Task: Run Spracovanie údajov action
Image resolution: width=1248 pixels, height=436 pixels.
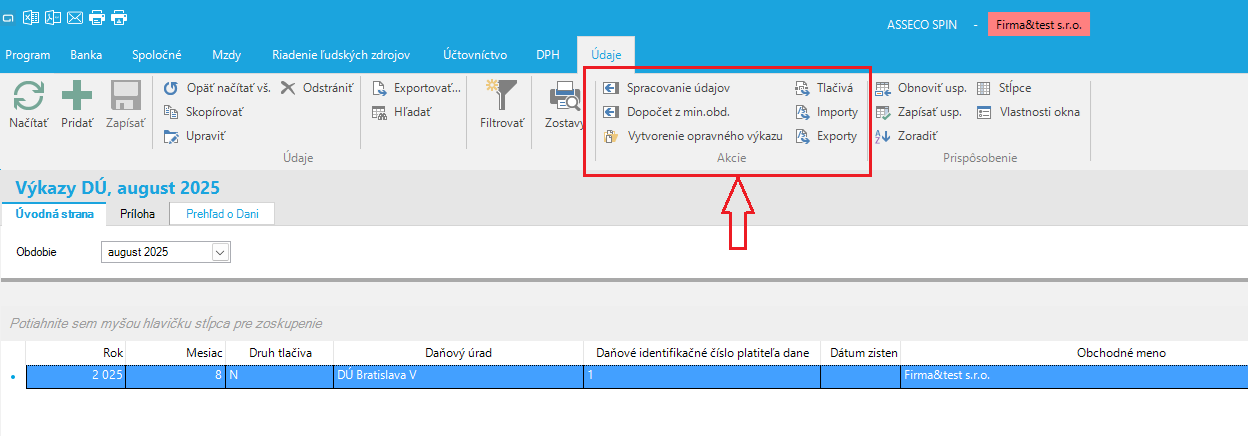Action: point(677,88)
